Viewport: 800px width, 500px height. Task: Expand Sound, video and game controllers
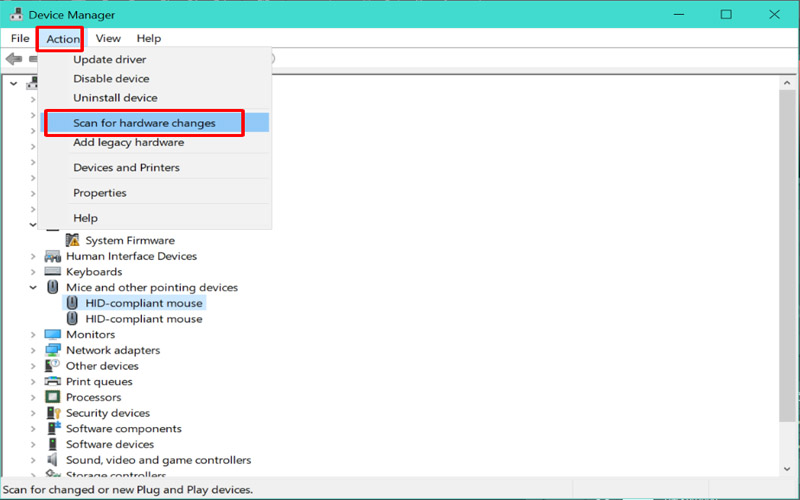pyautogui.click(x=33, y=460)
